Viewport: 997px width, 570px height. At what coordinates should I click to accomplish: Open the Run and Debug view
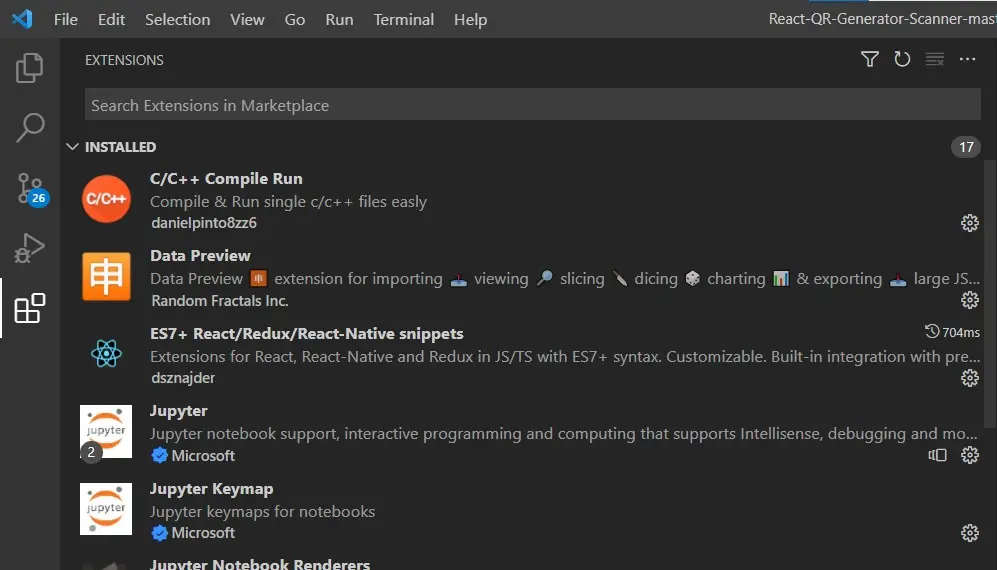[29, 247]
